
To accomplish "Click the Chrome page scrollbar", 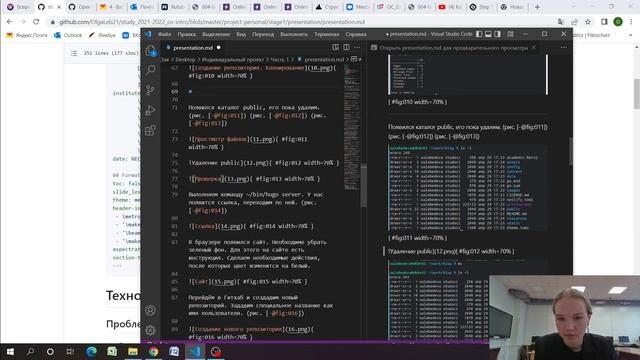I will pos(637,94).
